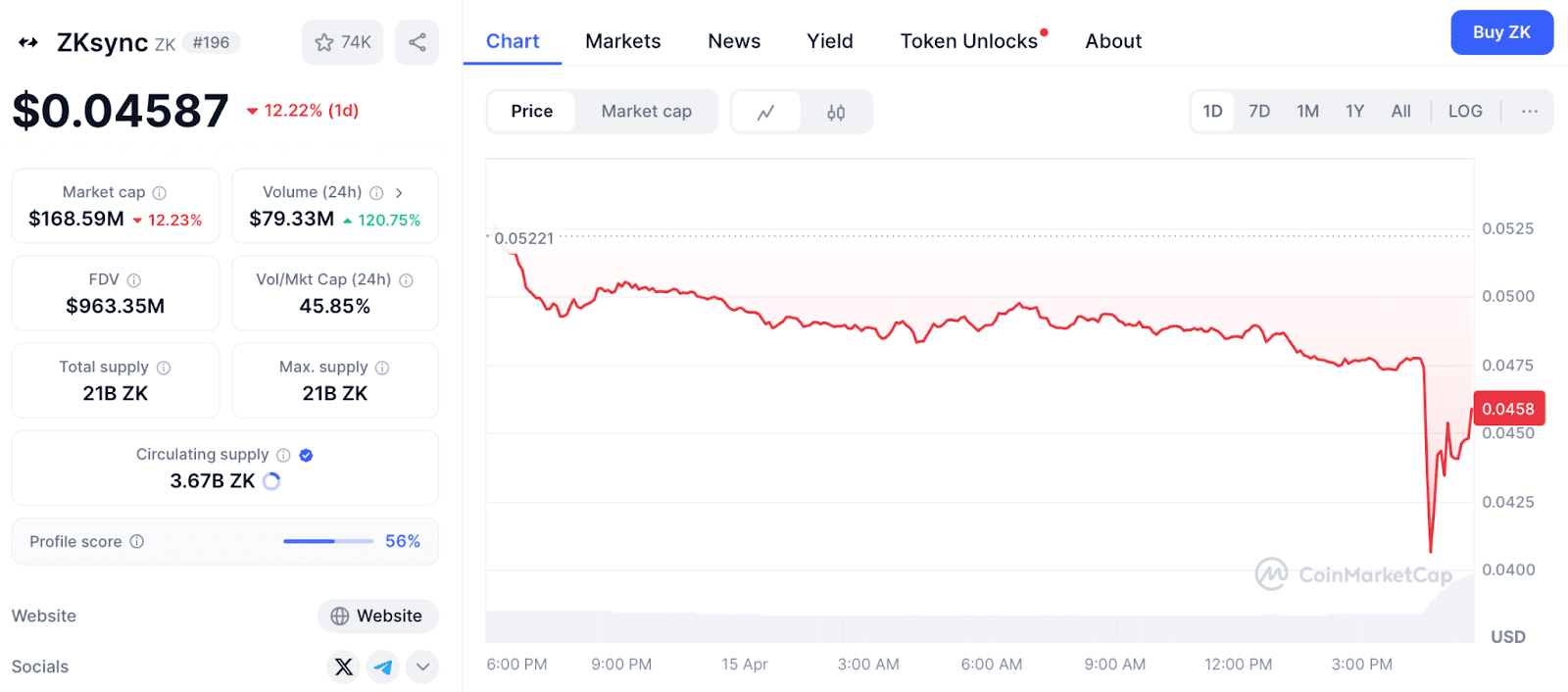This screenshot has width=1568, height=692.
Task: Toggle chart to Market cap
Action: [646, 112]
